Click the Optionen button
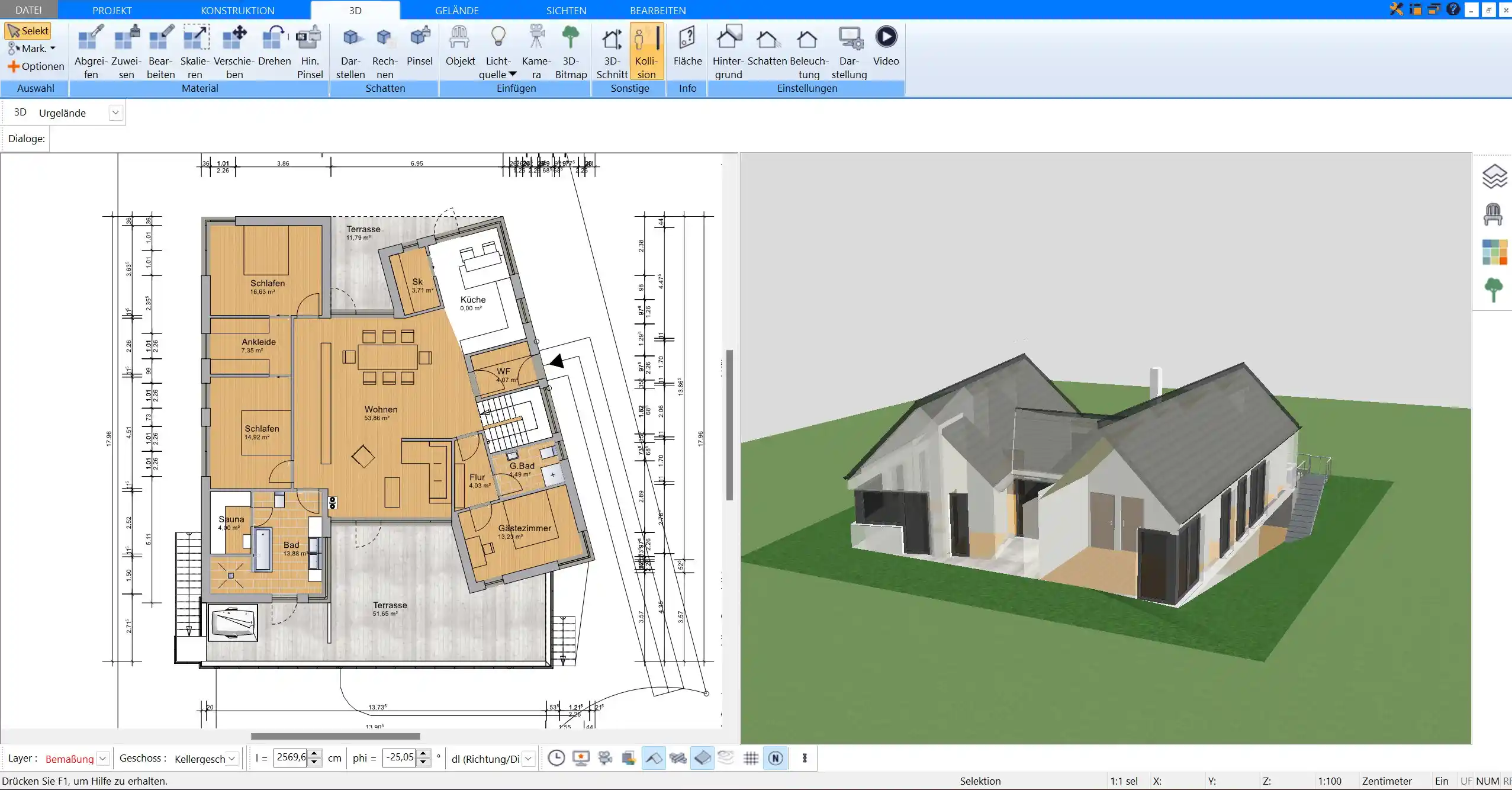 [x=36, y=66]
